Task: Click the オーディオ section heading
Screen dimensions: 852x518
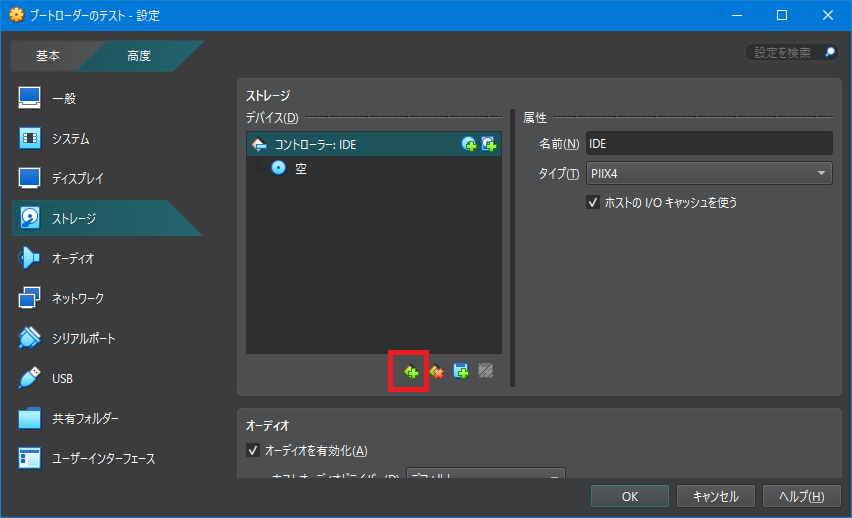Action: click(267, 426)
